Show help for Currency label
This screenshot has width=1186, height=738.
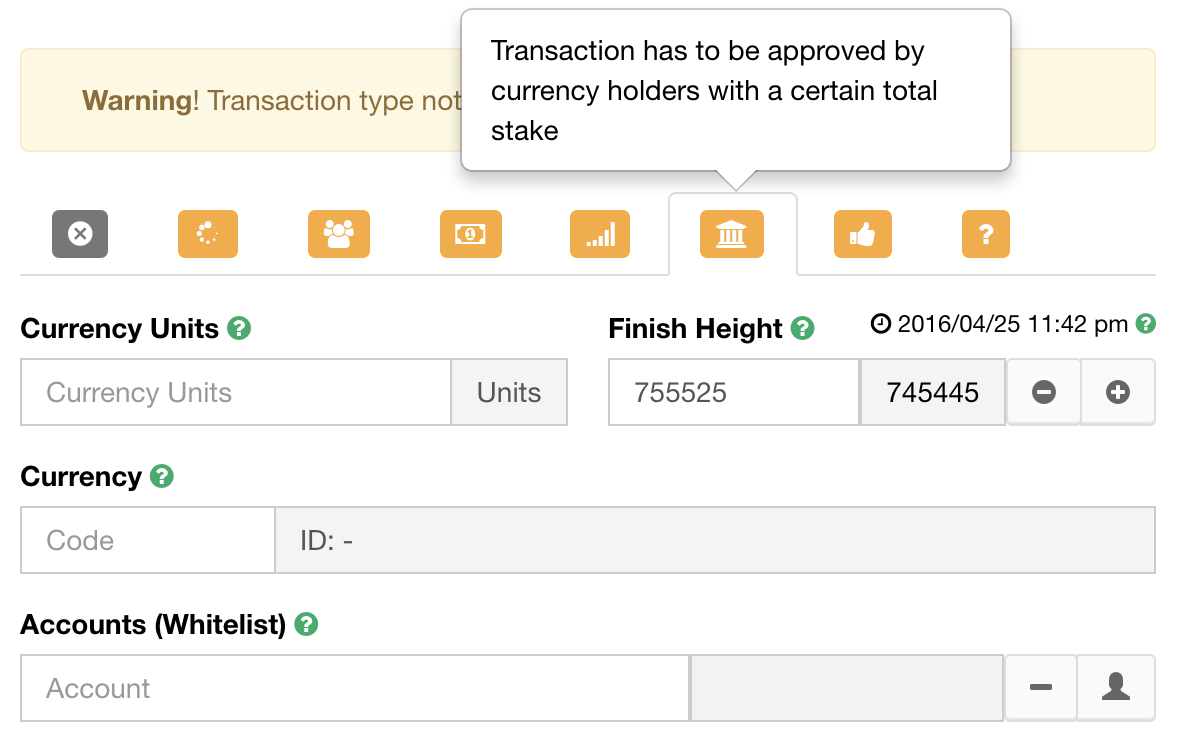[162, 476]
